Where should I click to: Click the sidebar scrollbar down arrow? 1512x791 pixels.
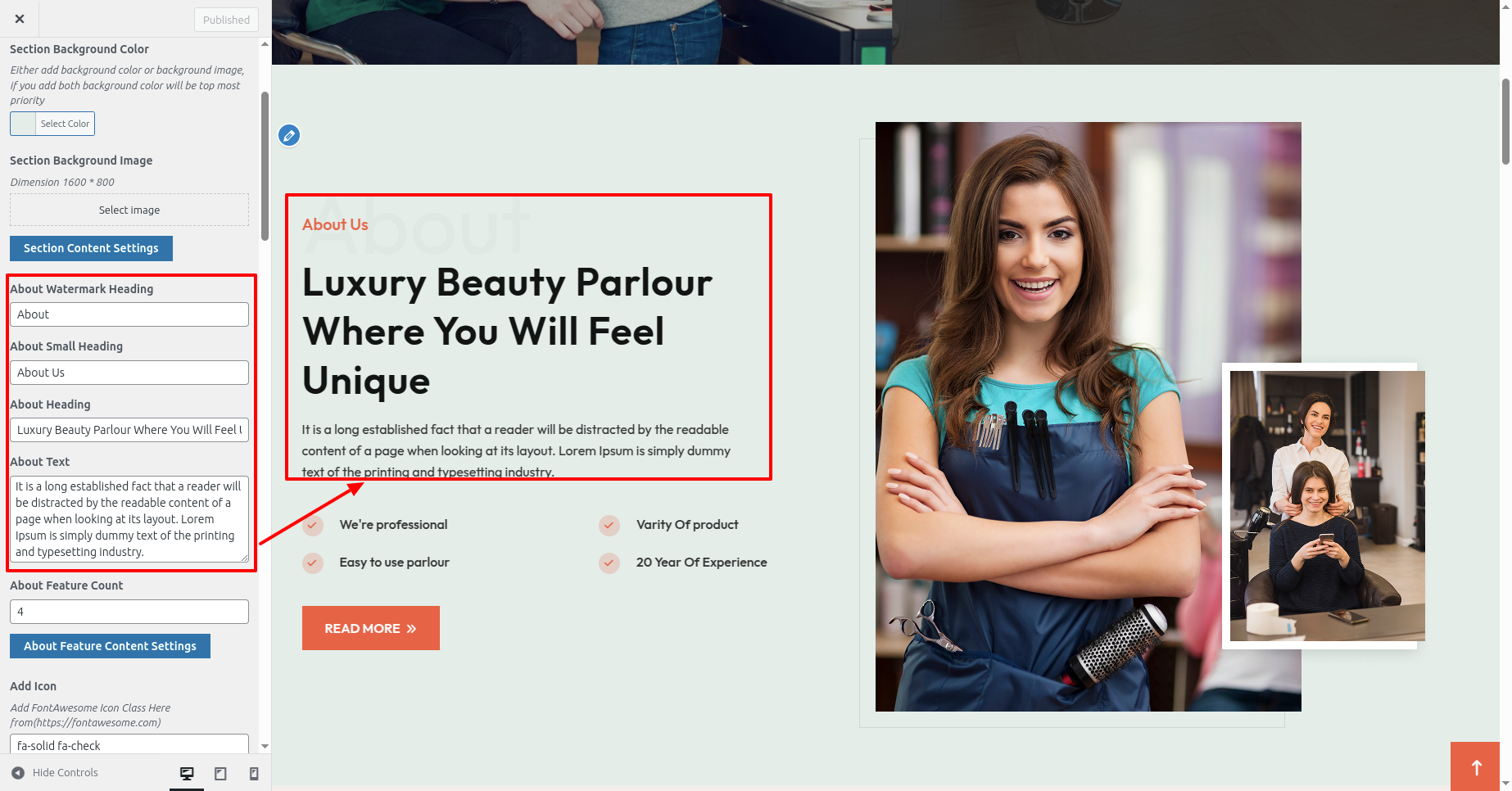(x=265, y=746)
